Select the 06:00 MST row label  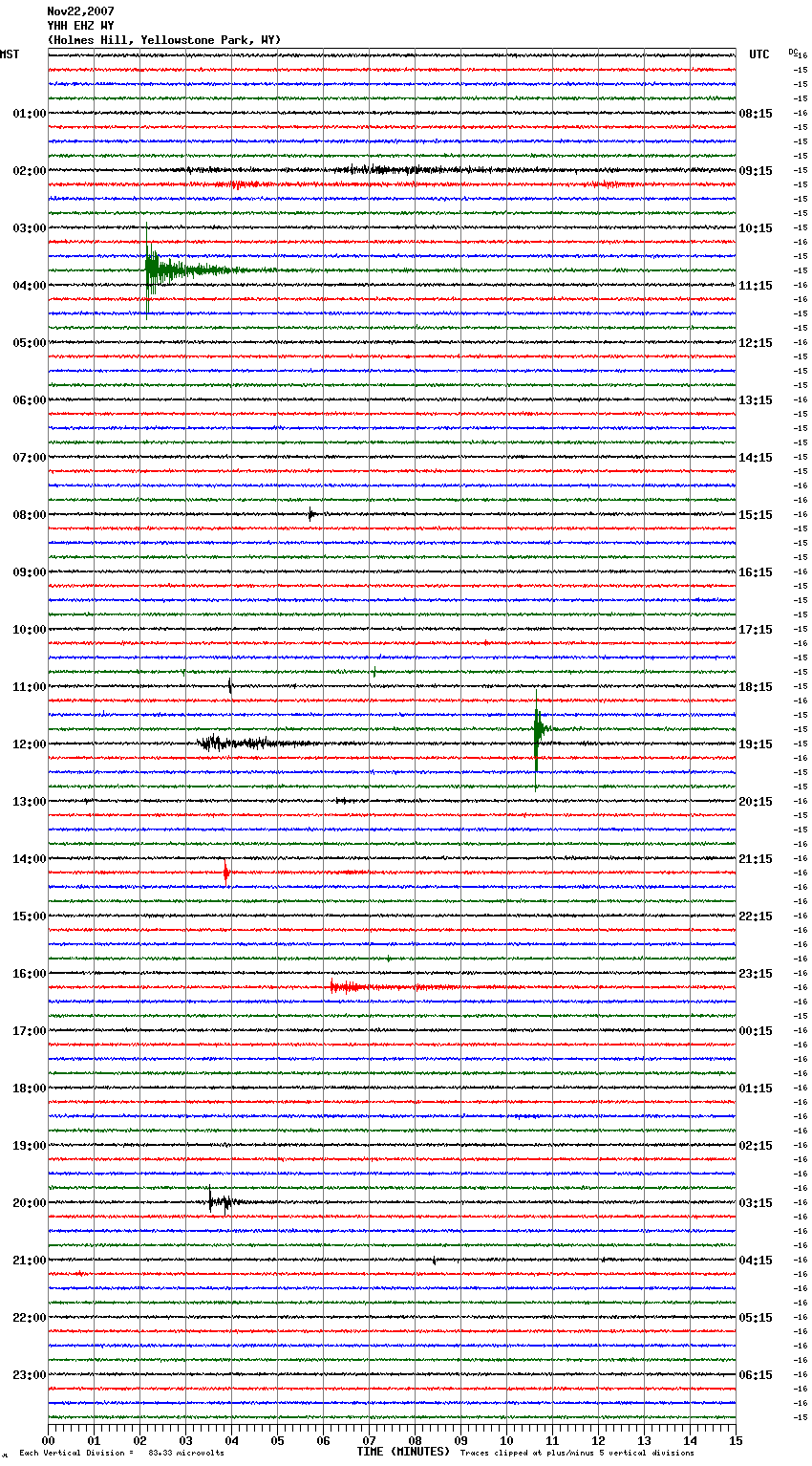(x=30, y=400)
